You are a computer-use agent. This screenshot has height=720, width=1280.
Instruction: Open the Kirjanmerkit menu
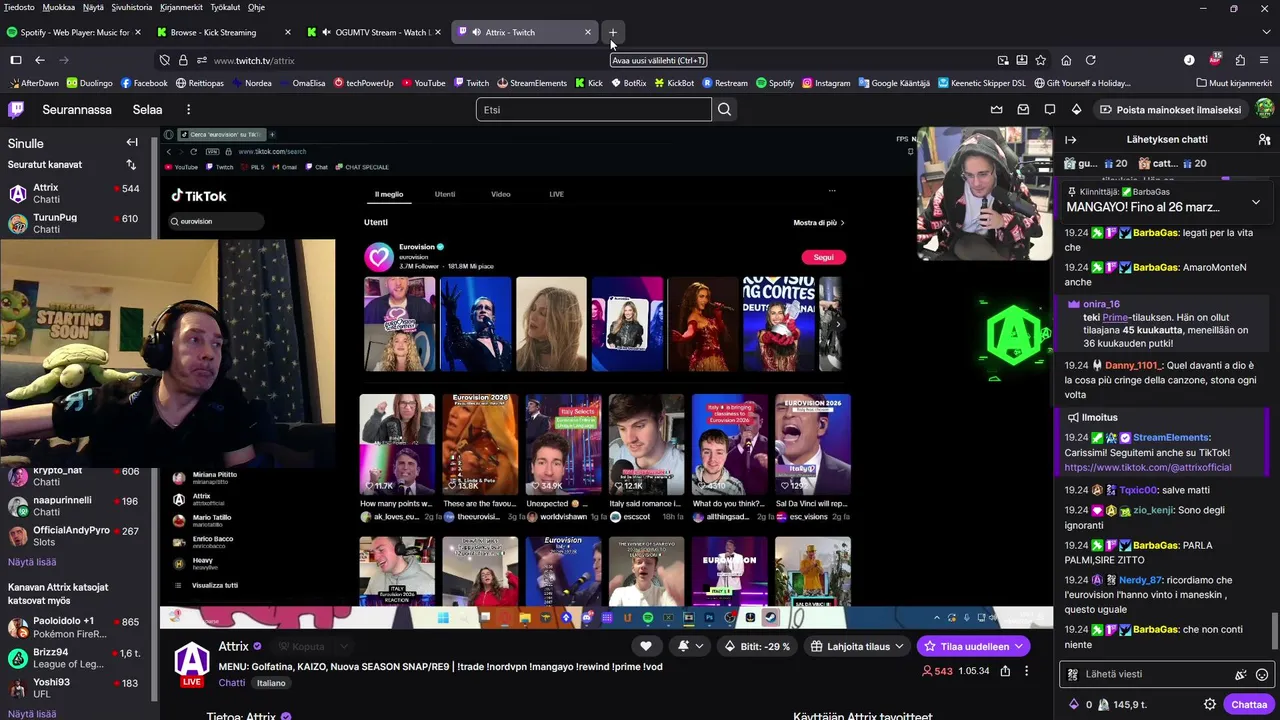coord(180,7)
